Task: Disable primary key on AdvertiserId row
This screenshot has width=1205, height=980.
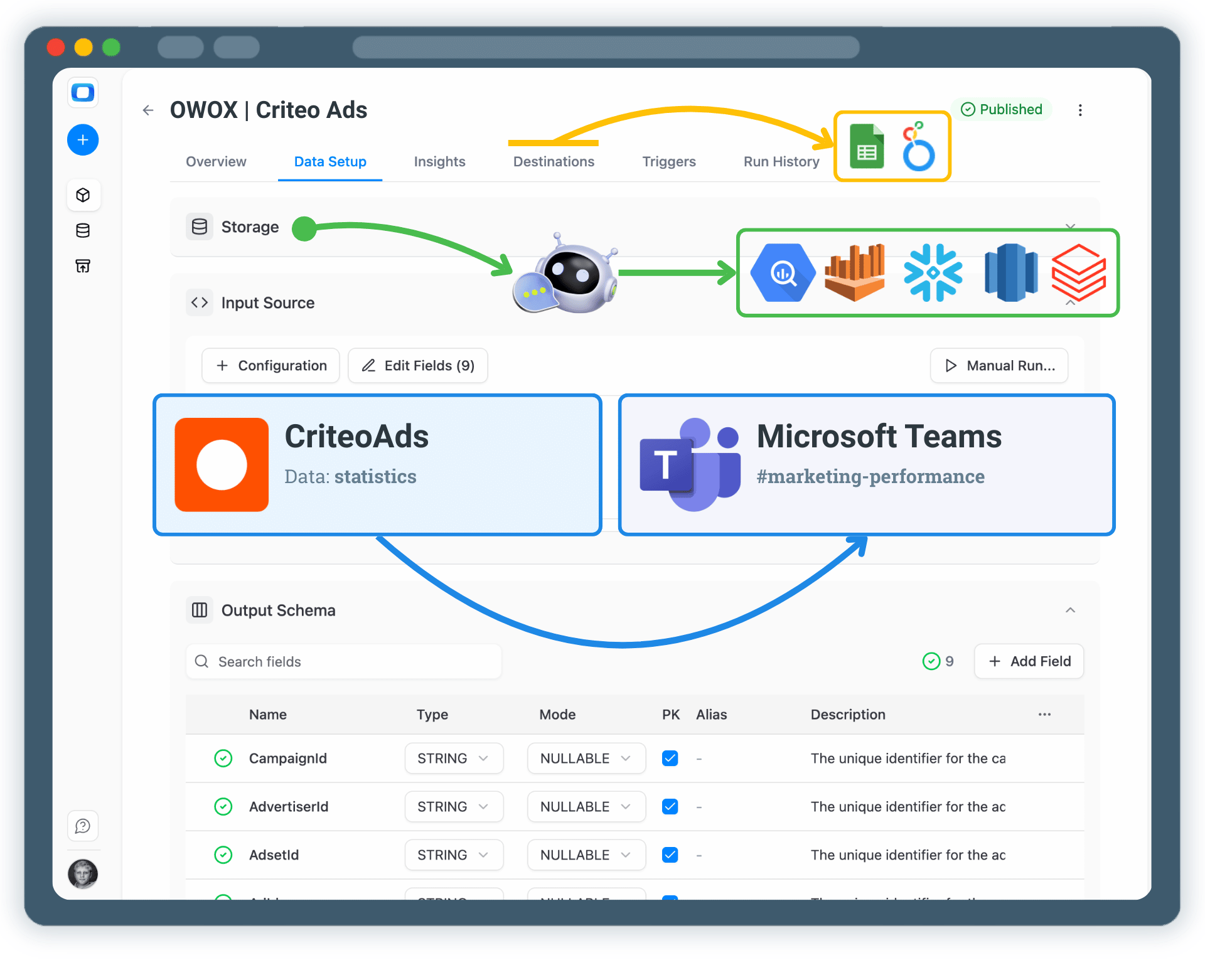Action: 670,806
